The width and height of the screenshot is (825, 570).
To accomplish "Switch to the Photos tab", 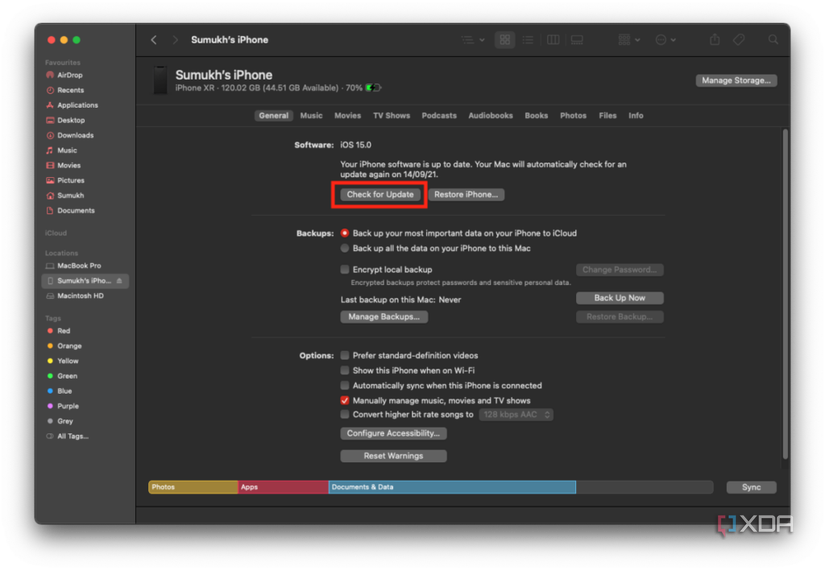I will click(x=573, y=116).
